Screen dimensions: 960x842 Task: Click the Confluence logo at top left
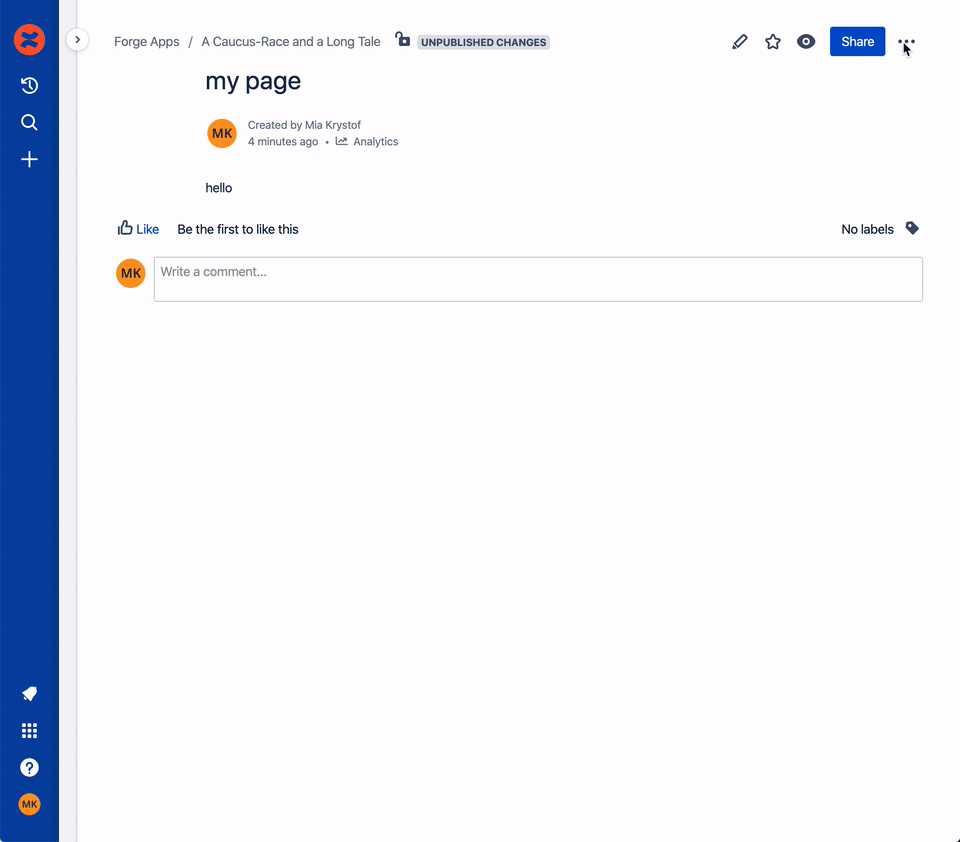[29, 40]
